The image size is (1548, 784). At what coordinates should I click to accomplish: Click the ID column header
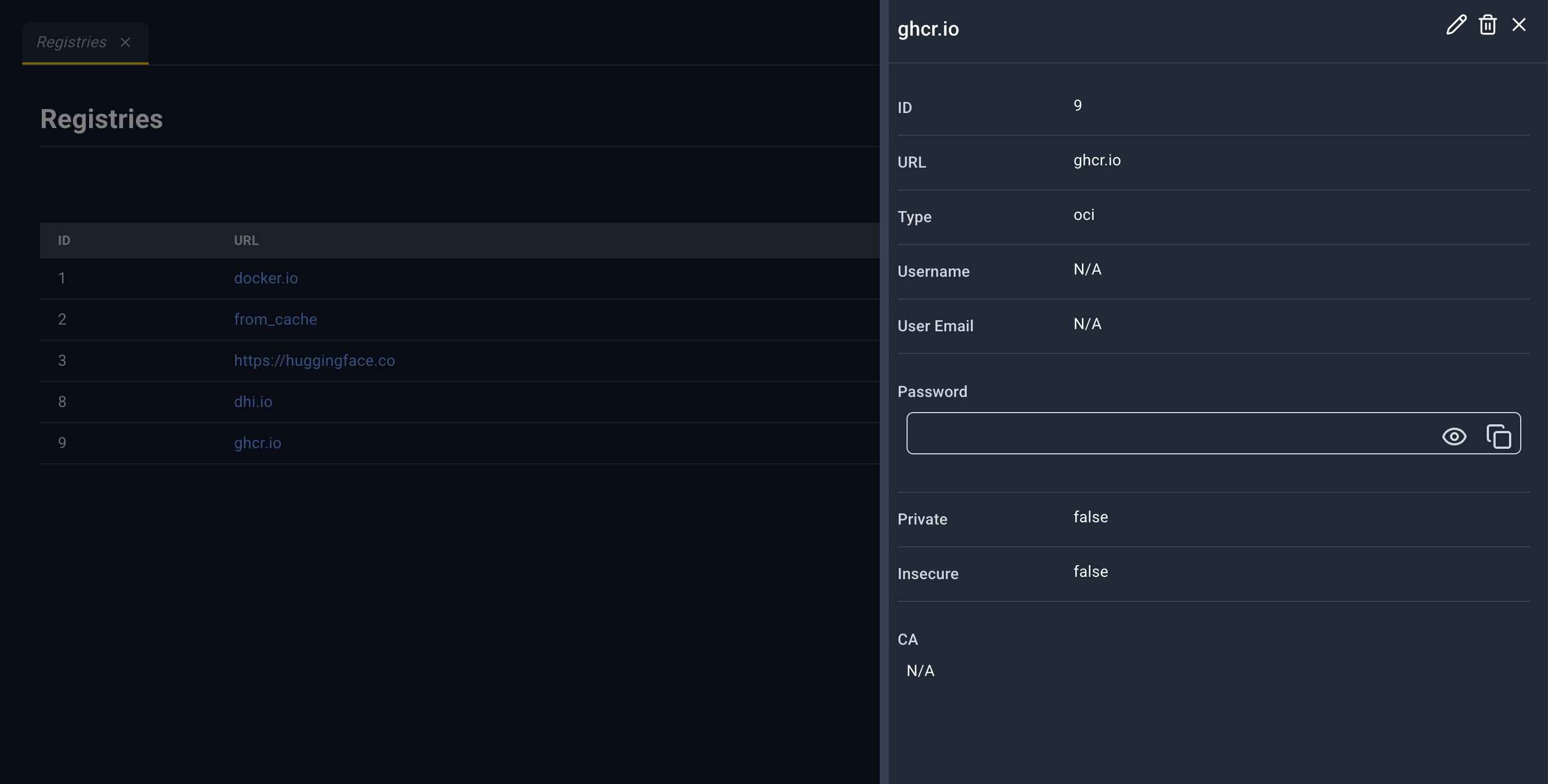(x=64, y=241)
